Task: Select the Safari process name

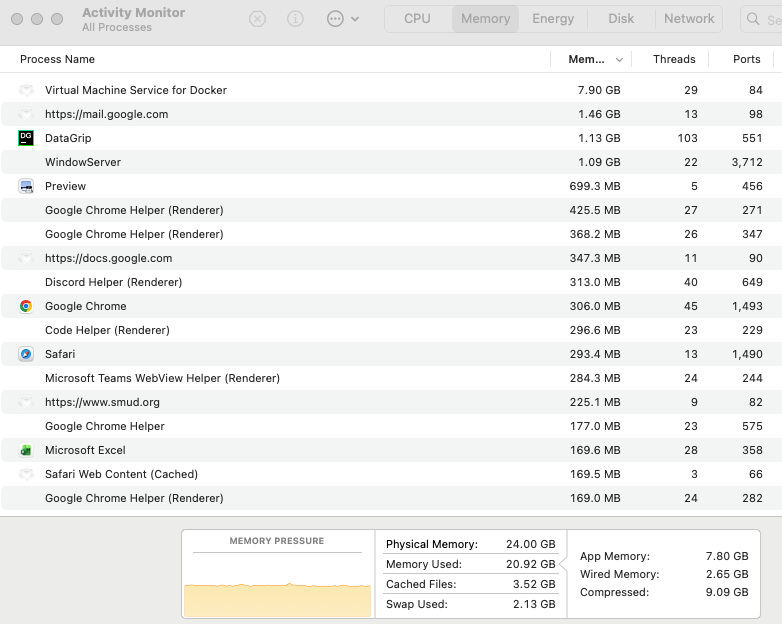Action: point(60,354)
